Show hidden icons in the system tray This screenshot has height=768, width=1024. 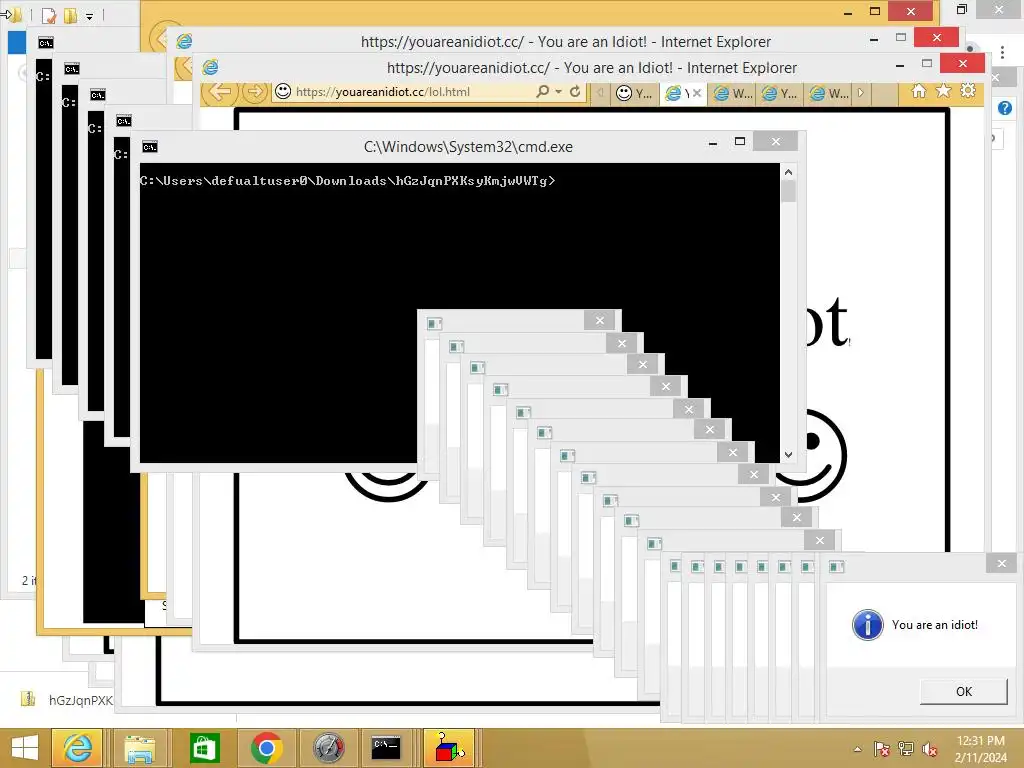coord(857,750)
